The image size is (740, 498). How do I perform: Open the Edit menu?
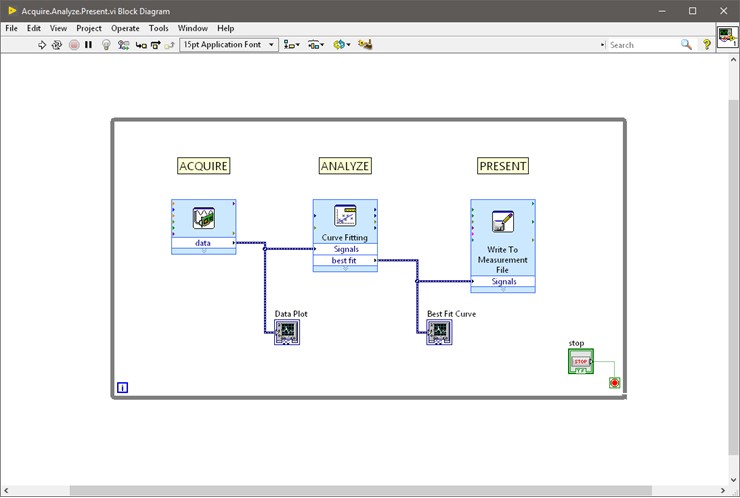[x=34, y=28]
